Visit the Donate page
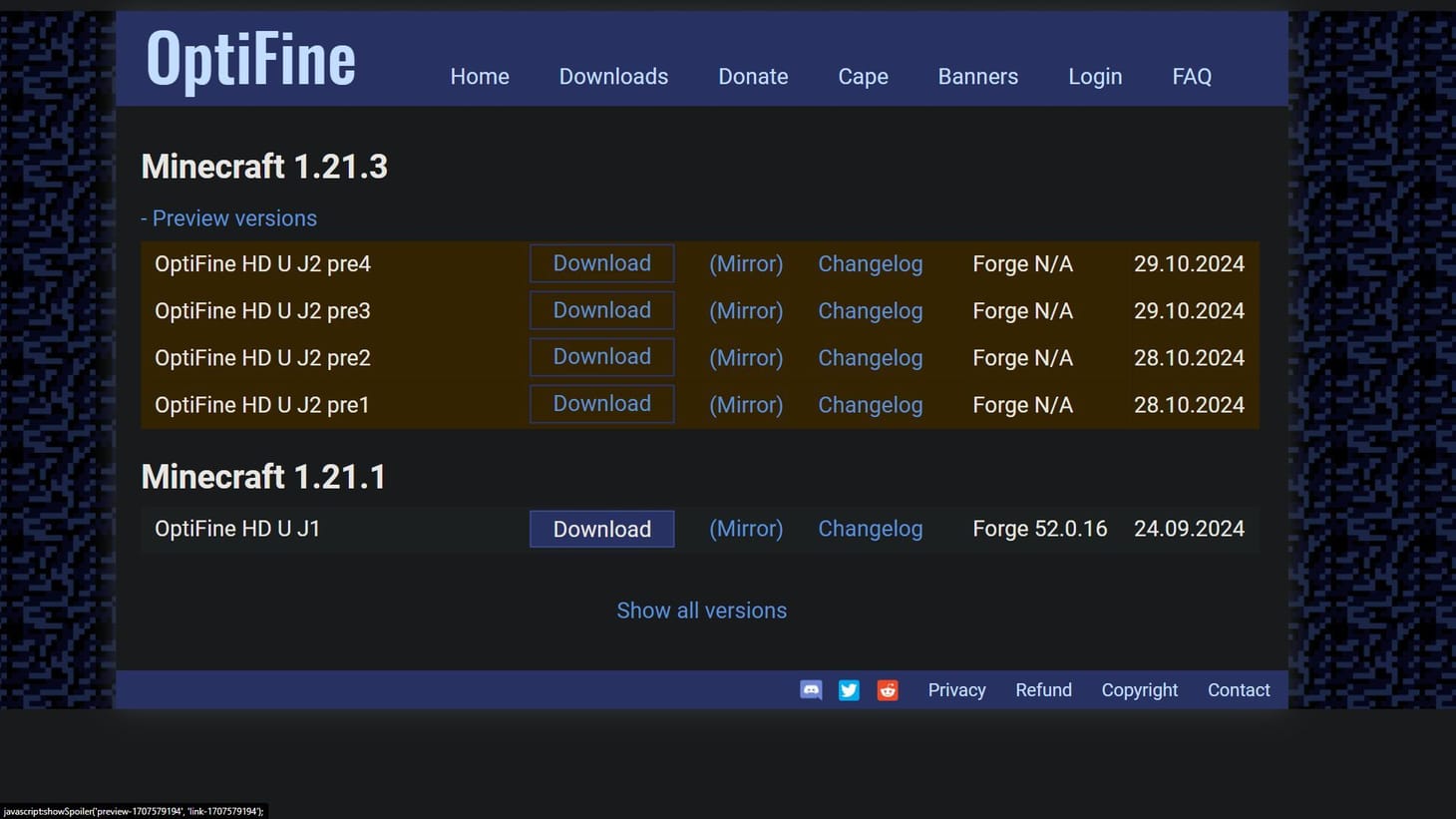 753,76
